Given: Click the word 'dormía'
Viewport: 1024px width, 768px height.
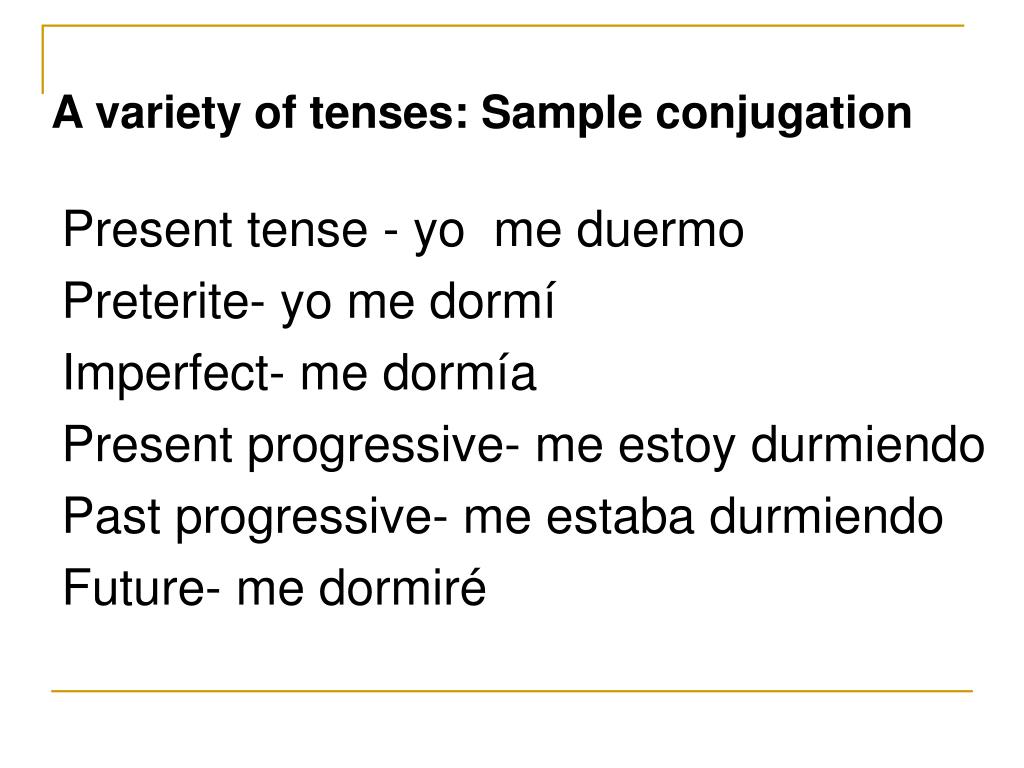Looking at the screenshot, I should click(x=459, y=372).
